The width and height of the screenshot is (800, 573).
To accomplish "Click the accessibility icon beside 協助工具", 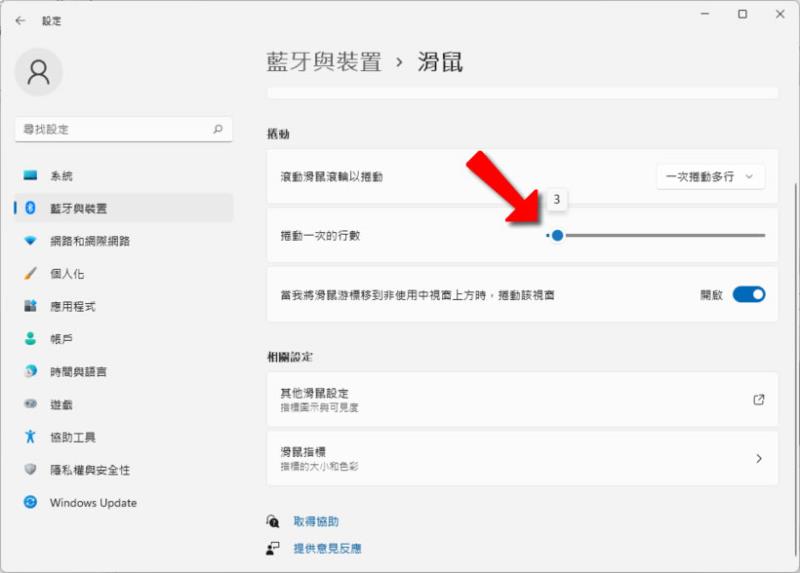I will tap(30, 436).
